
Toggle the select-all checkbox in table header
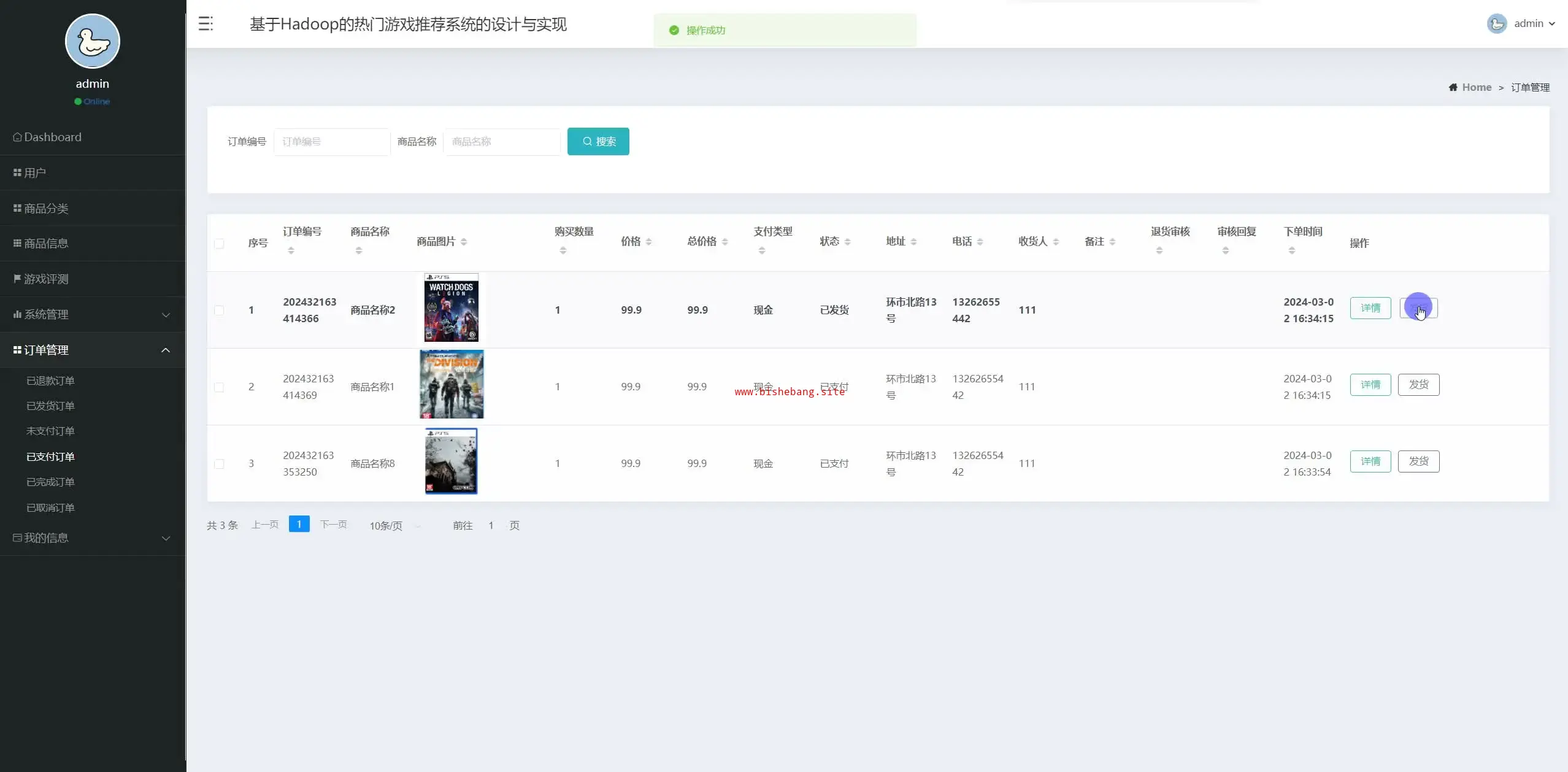pyautogui.click(x=219, y=244)
